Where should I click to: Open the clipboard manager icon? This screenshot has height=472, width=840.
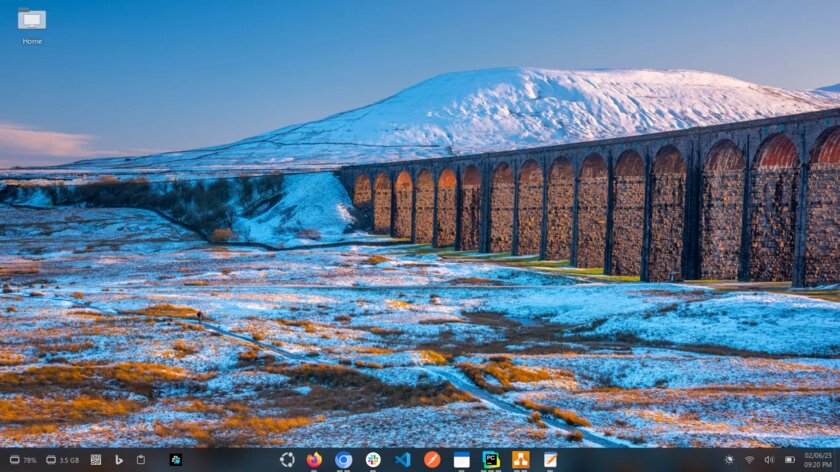tap(141, 460)
